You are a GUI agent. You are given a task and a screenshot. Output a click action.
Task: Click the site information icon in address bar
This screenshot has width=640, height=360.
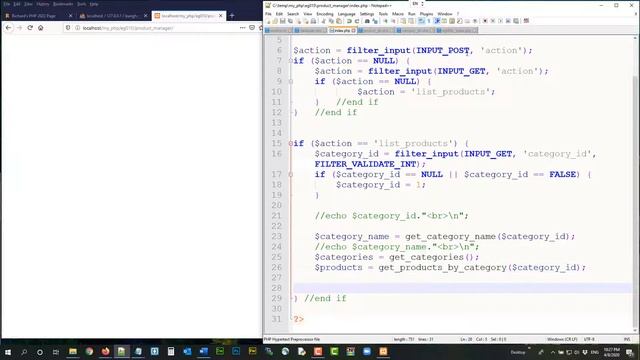pos(77,28)
